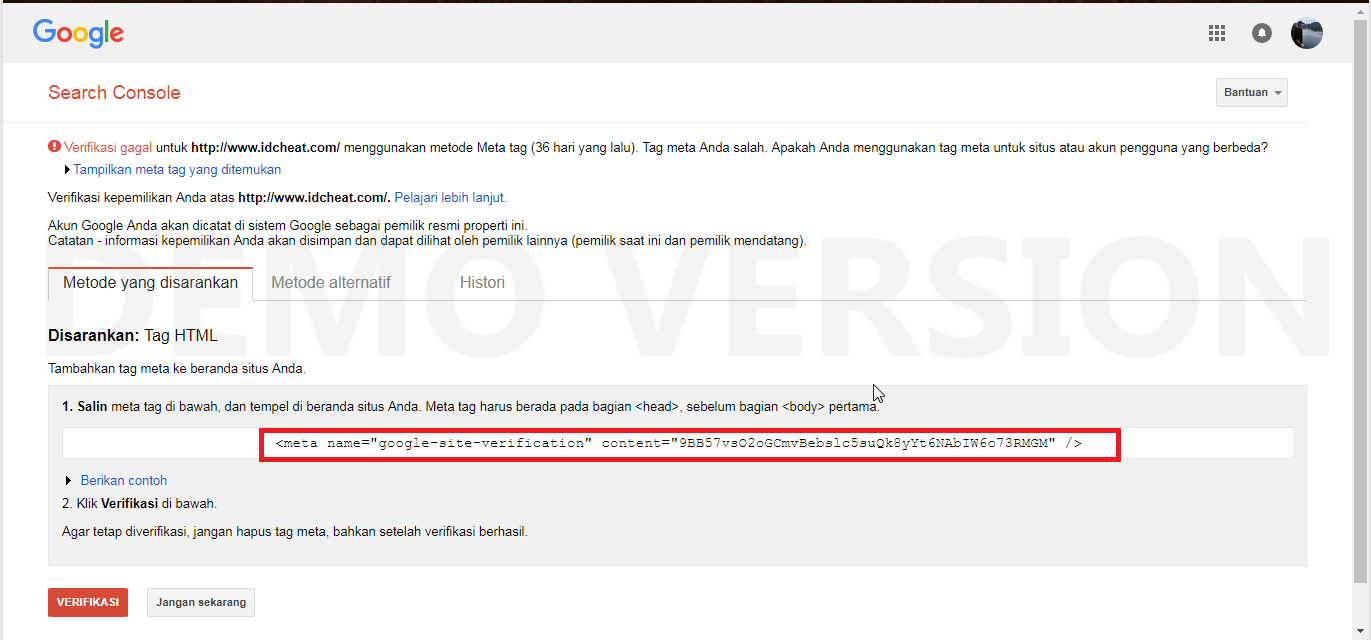
Task: Open the Bantuan help dropdown
Action: 1252,92
